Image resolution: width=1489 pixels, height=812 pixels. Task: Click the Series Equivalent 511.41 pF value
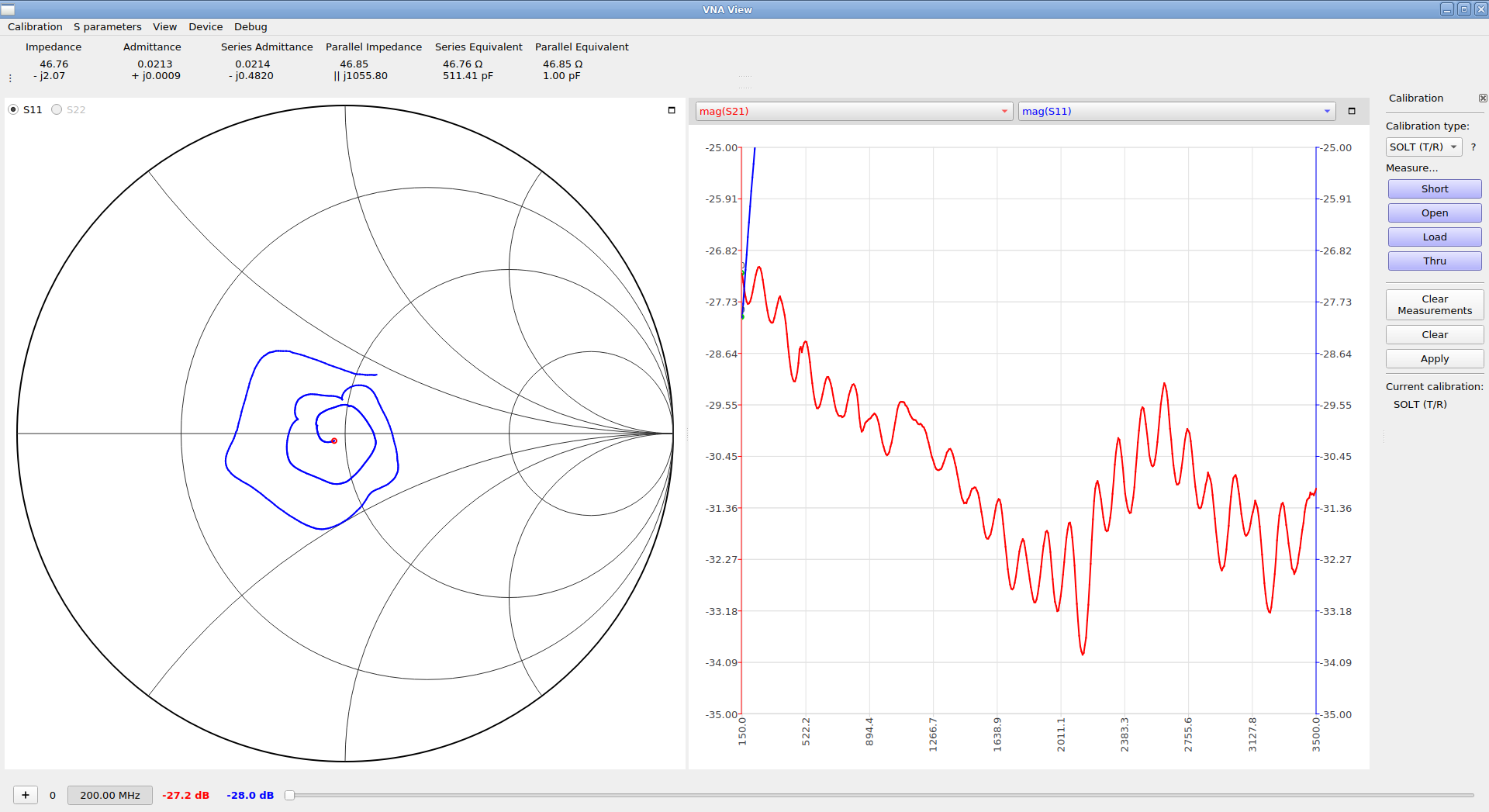(x=468, y=76)
